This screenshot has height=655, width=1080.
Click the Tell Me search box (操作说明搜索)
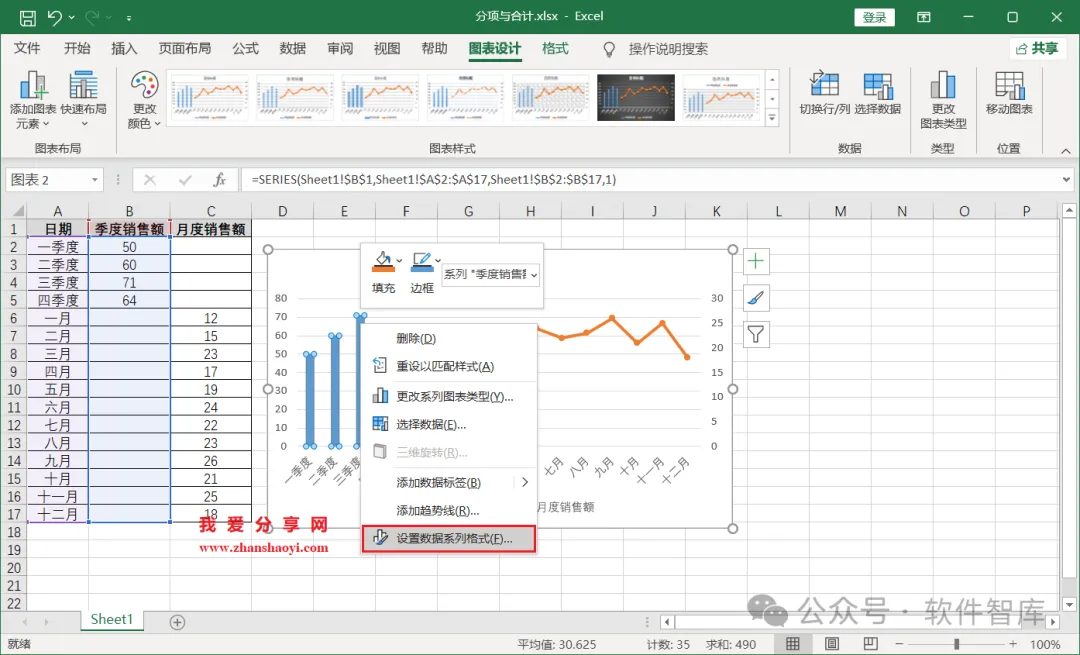(x=667, y=49)
